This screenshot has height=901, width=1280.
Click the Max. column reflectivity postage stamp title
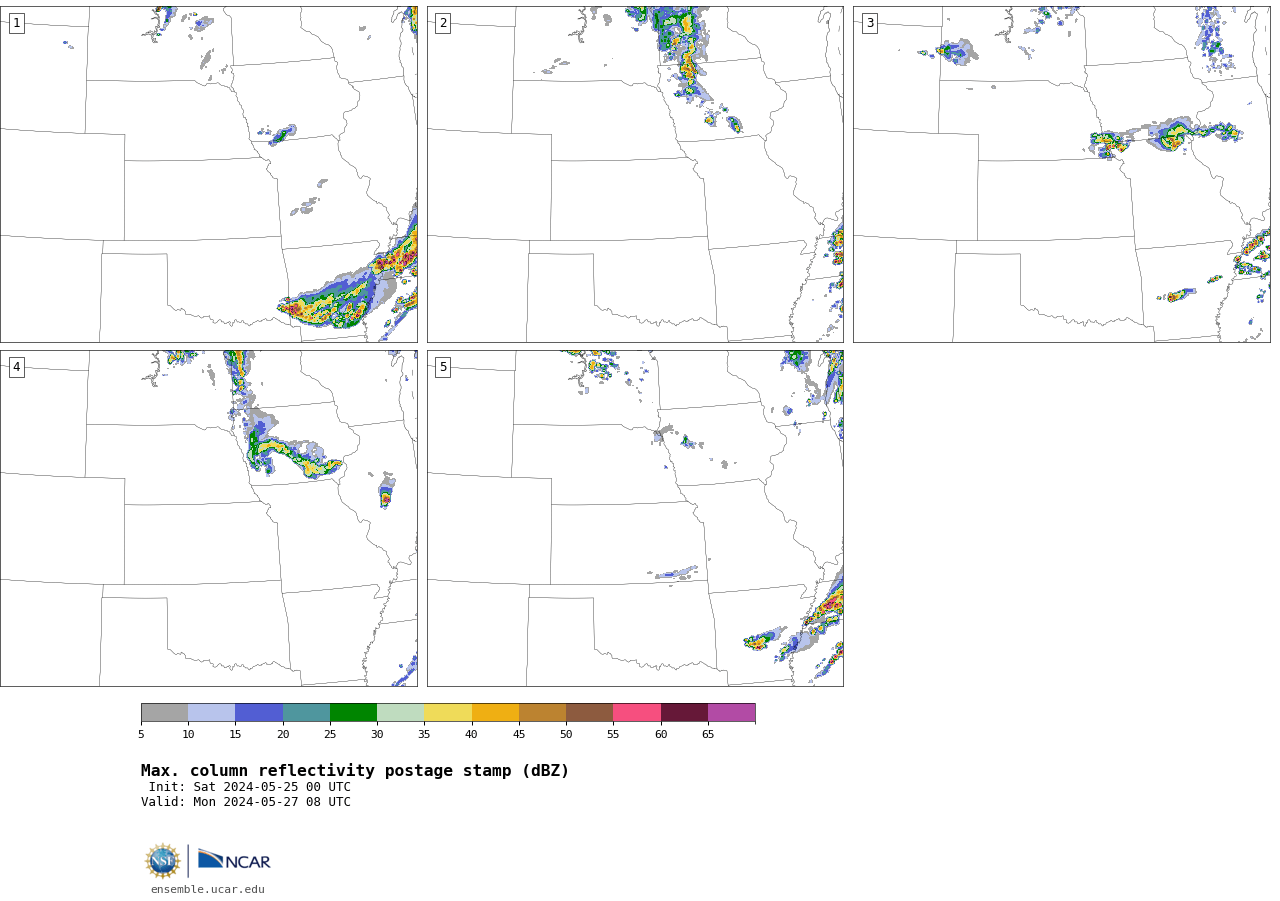(355, 771)
